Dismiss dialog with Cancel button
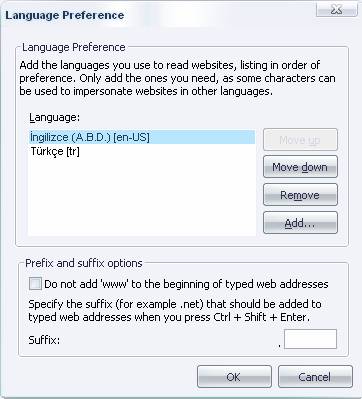362x399 pixels. tap(315, 377)
